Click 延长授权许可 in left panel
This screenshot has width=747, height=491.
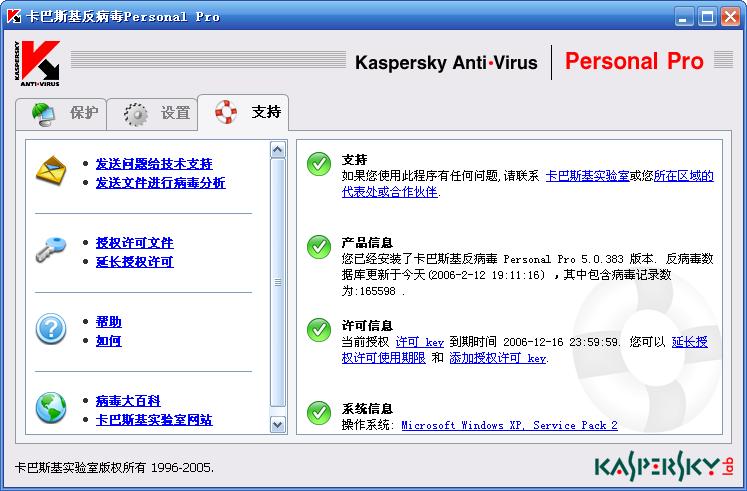134,262
